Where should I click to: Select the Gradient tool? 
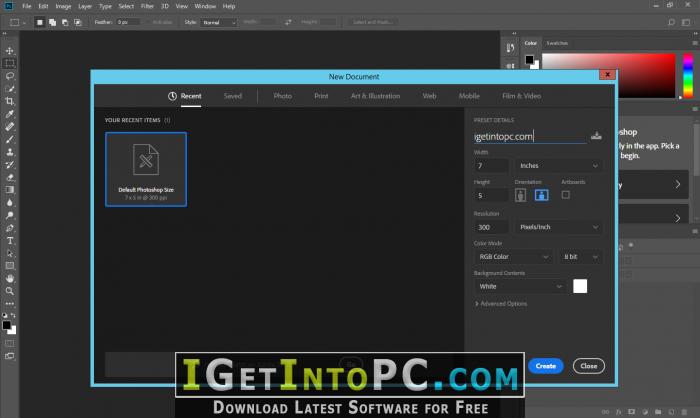9,190
